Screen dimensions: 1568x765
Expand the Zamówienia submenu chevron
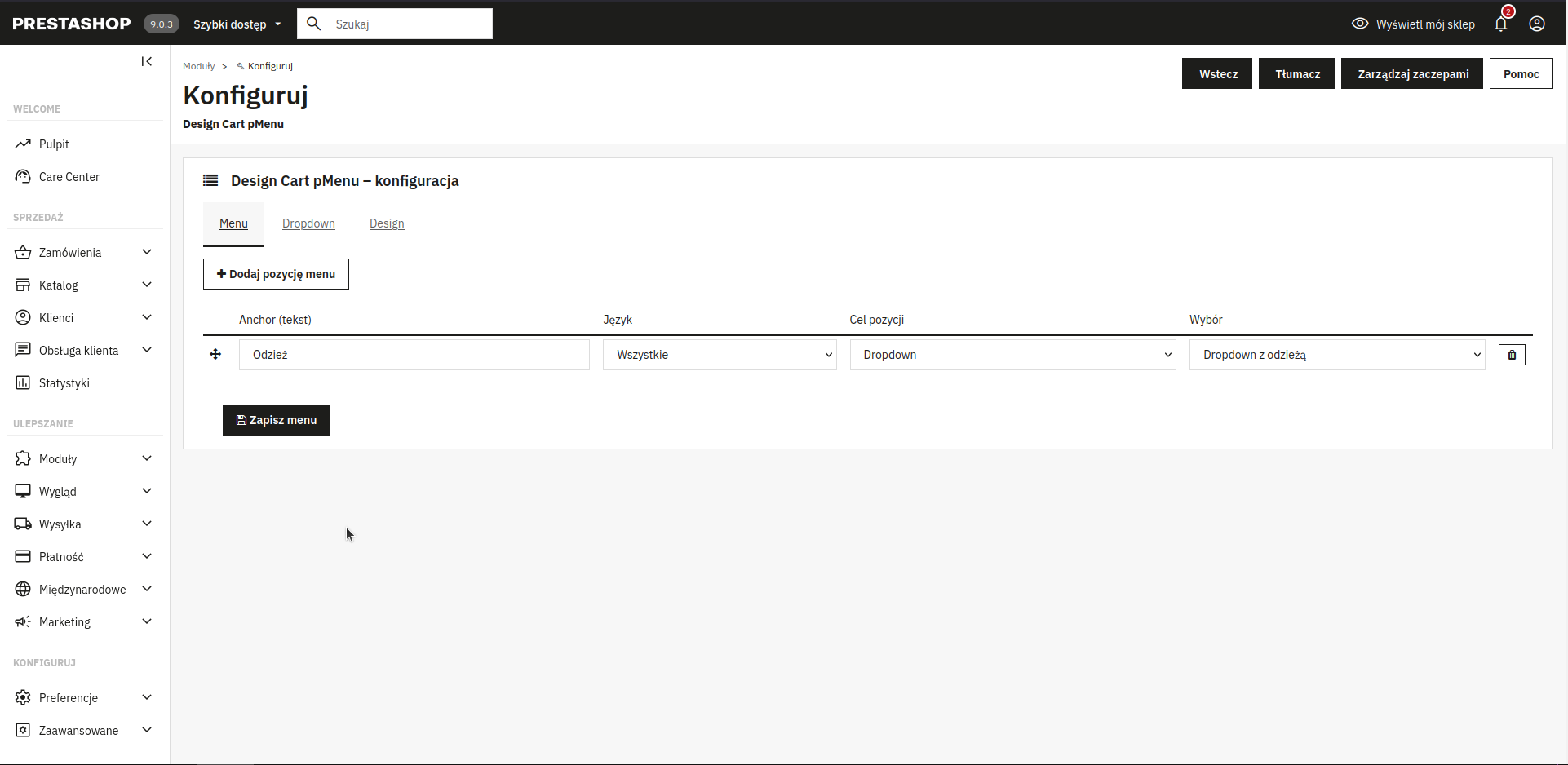pyautogui.click(x=147, y=252)
